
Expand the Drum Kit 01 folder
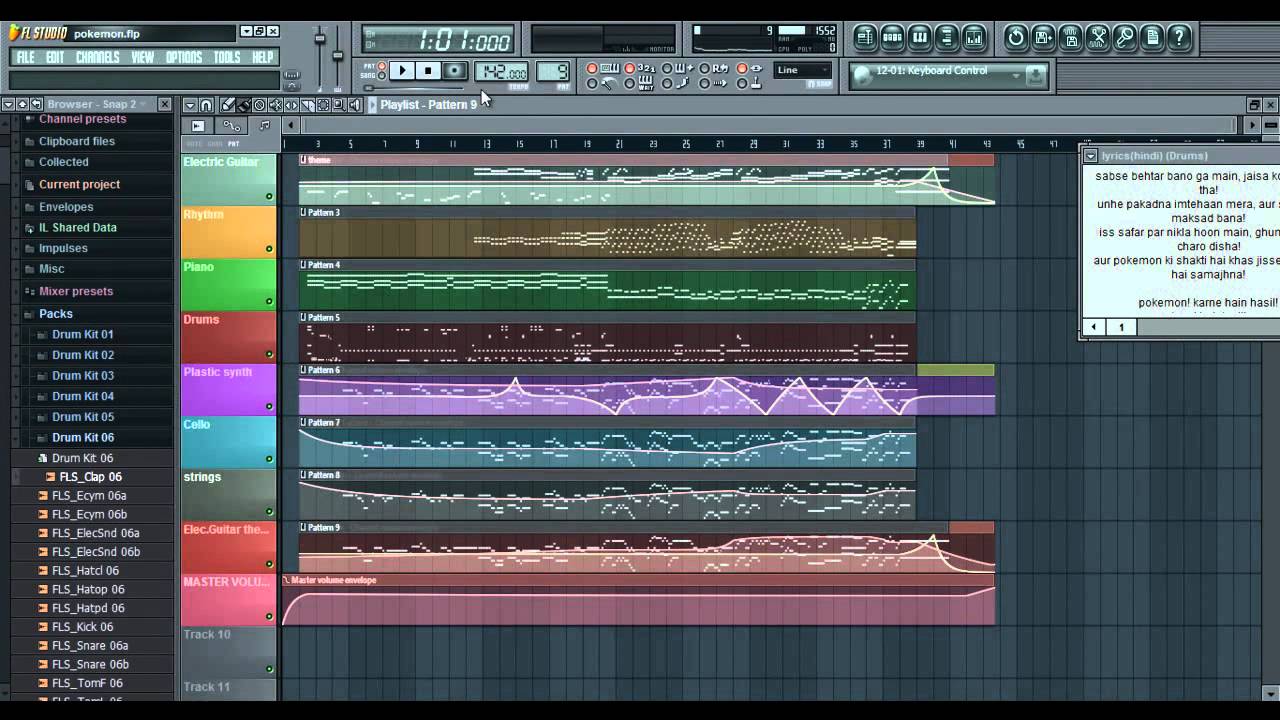83,334
